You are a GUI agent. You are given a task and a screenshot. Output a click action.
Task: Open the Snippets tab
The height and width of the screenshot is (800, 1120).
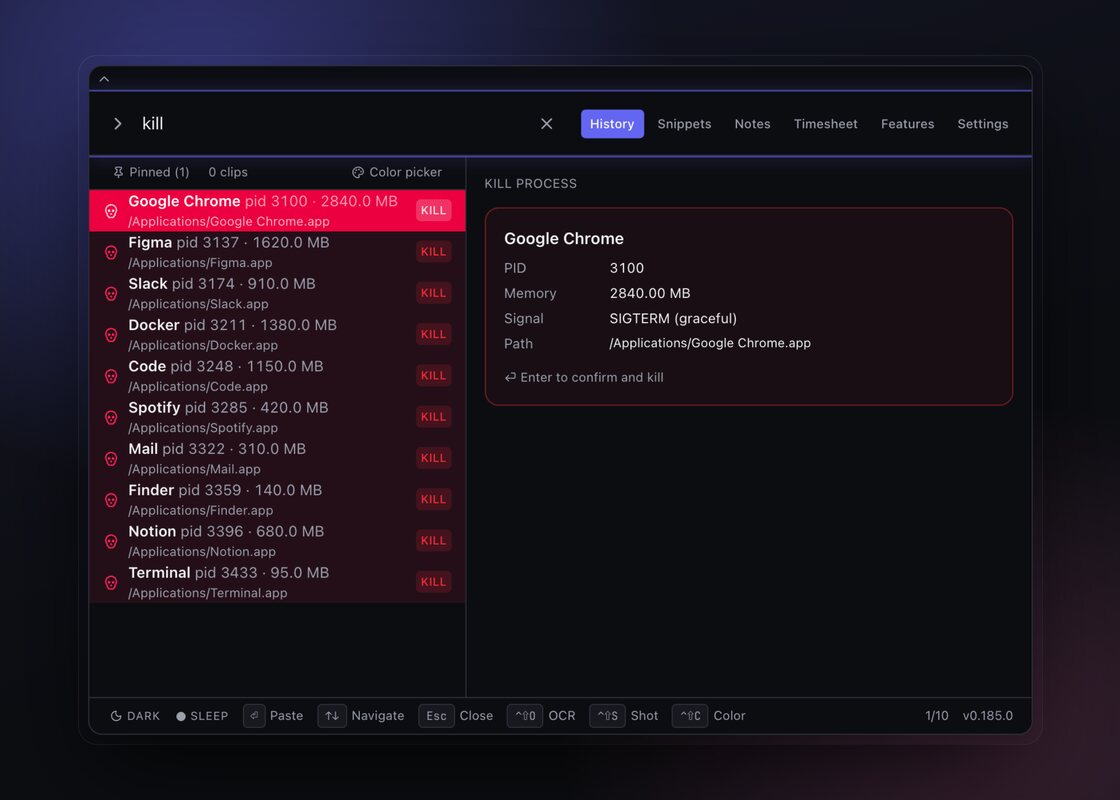[684, 124]
